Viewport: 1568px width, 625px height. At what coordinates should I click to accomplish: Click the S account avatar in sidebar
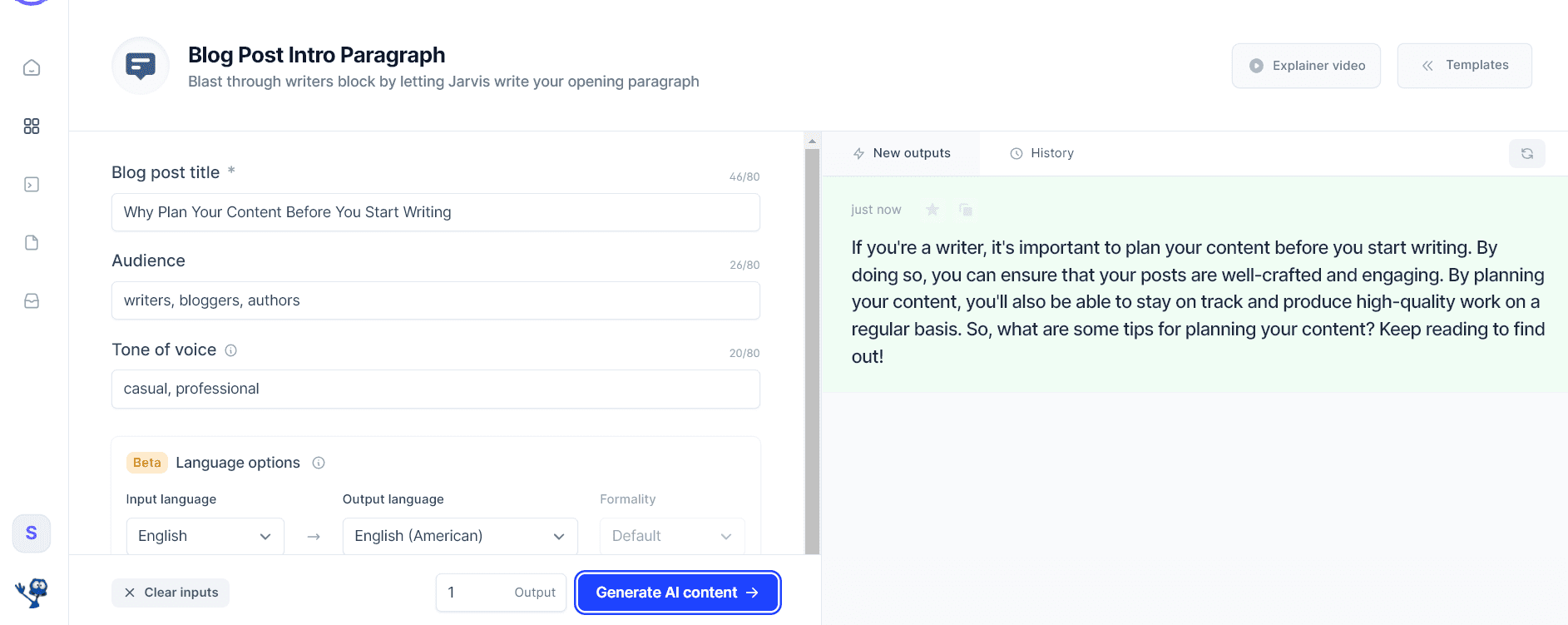coord(32,533)
